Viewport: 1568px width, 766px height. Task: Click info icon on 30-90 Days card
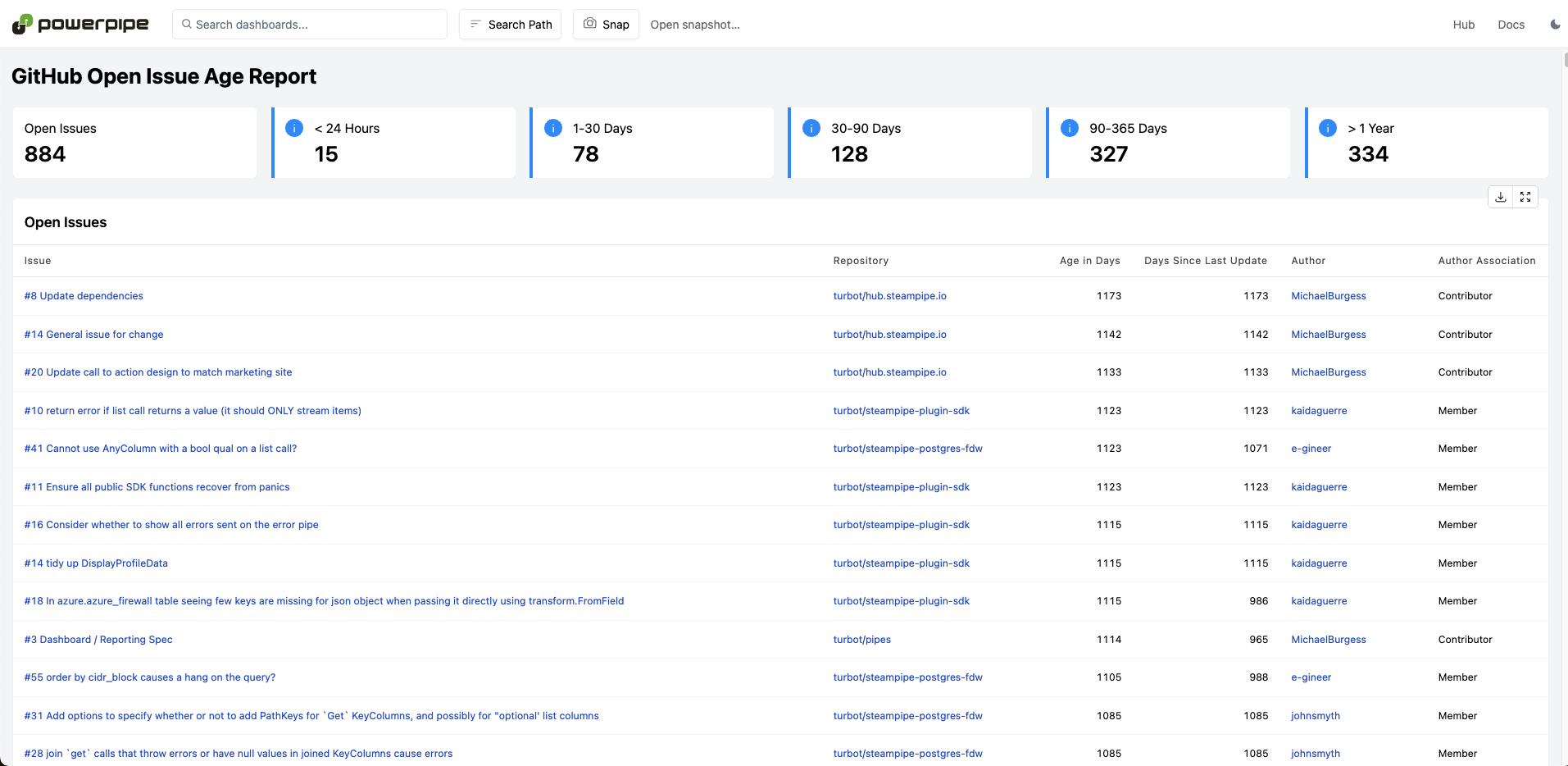[811, 128]
